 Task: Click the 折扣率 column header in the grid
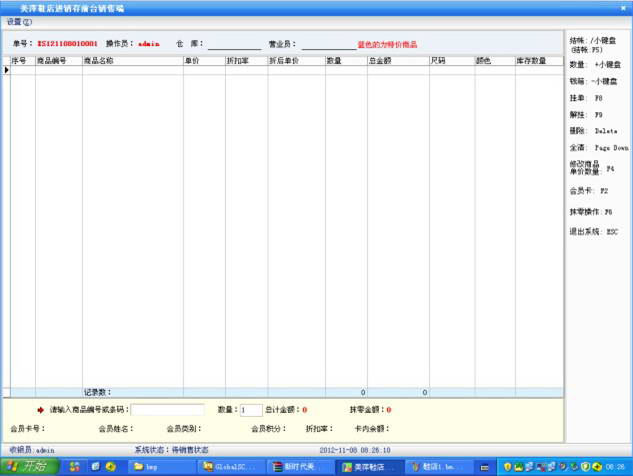click(x=246, y=61)
